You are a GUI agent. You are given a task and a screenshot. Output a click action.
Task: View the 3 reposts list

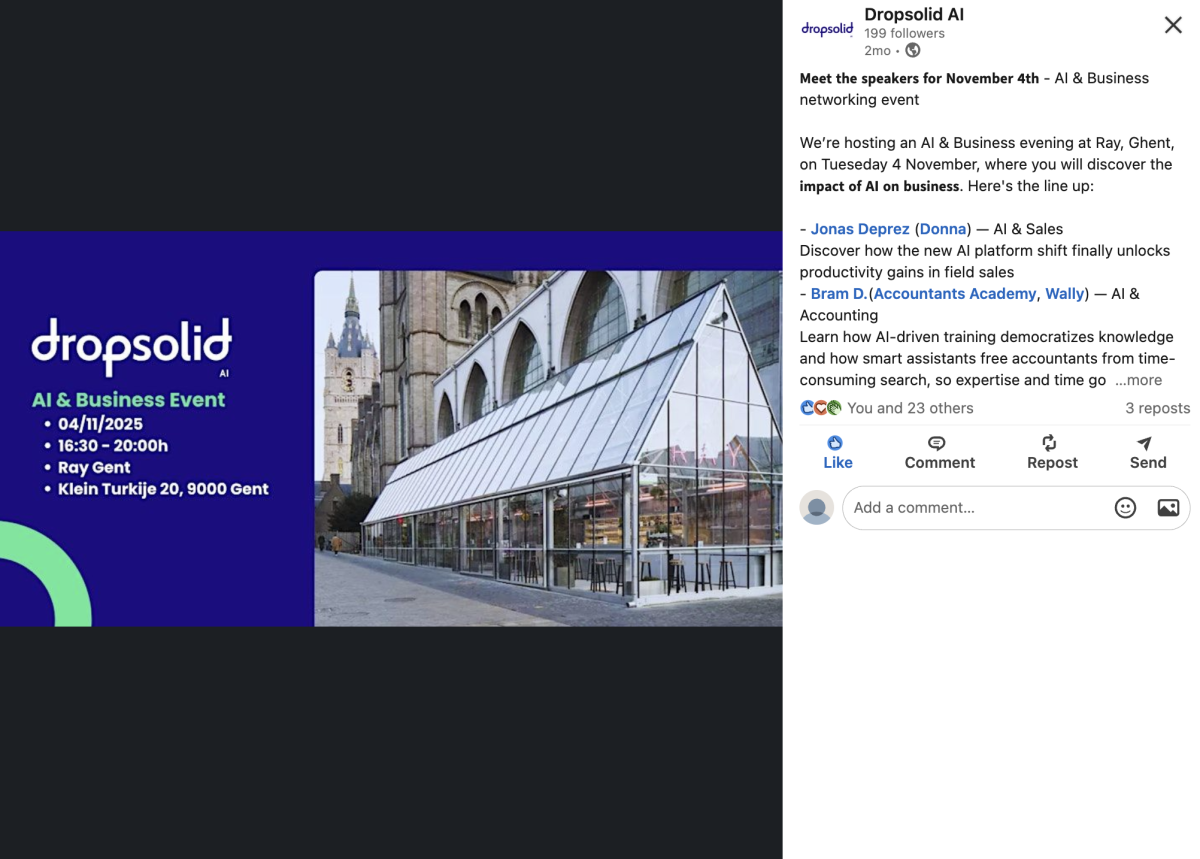(x=1157, y=408)
